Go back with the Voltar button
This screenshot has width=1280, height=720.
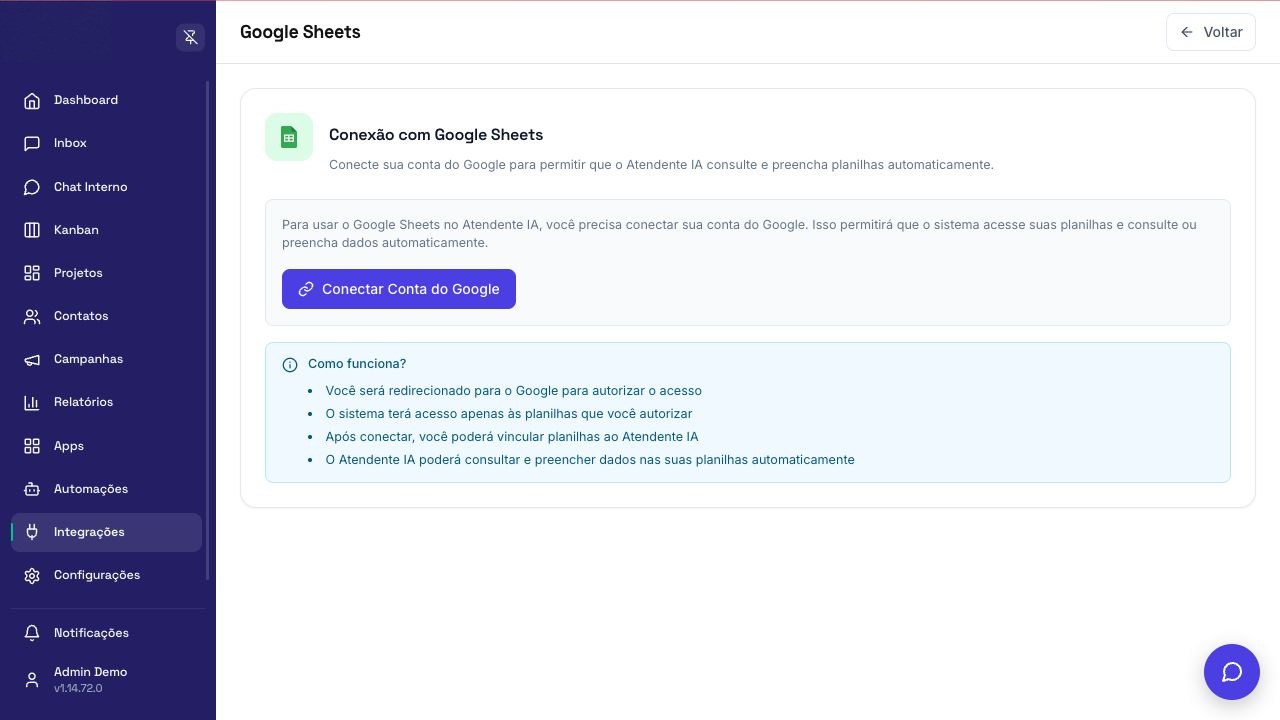(1211, 32)
